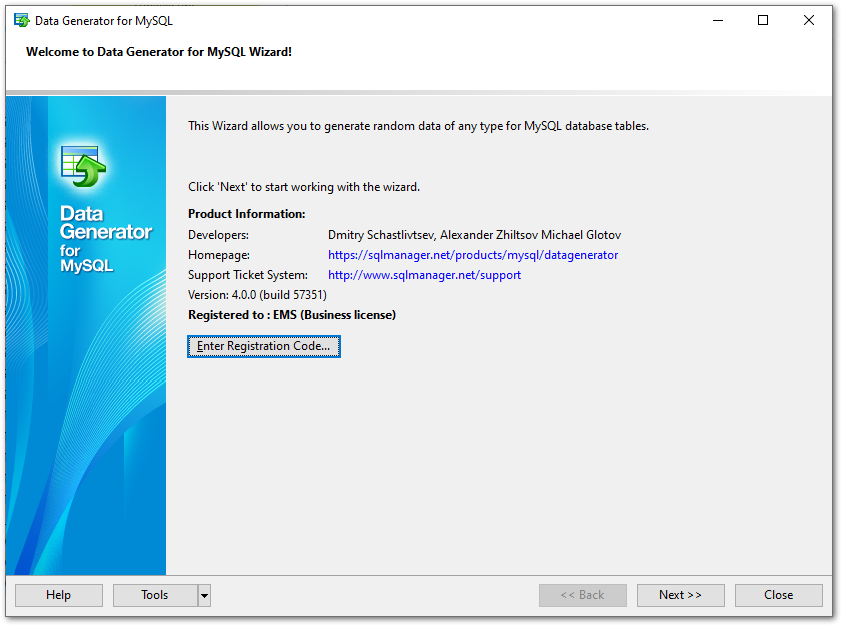The image size is (842, 626).
Task: Click the 'Support Ticket System:' label
Action: (x=248, y=275)
